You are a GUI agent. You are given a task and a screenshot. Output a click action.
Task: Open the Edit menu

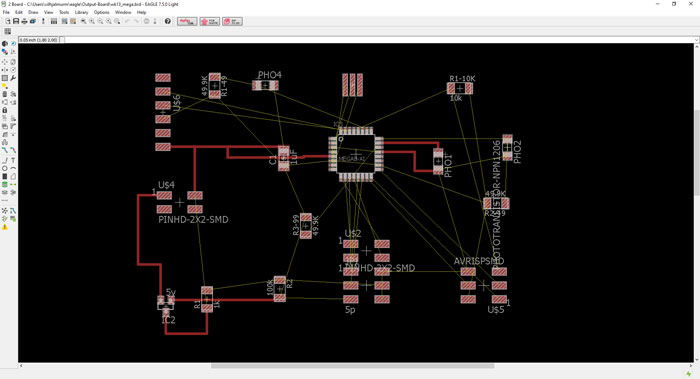(x=19, y=12)
